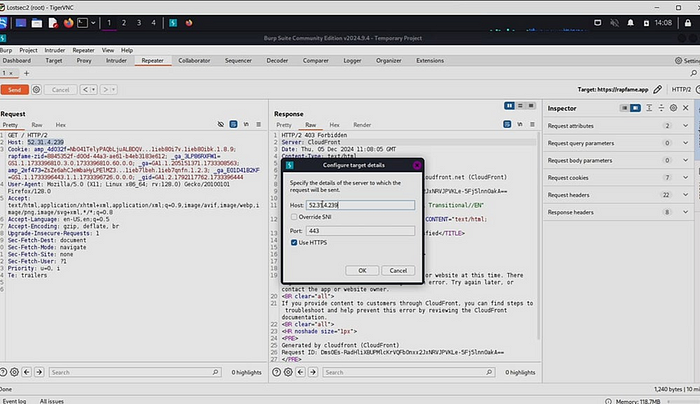
Task: Open All issues in status bar
Action: [51, 401]
